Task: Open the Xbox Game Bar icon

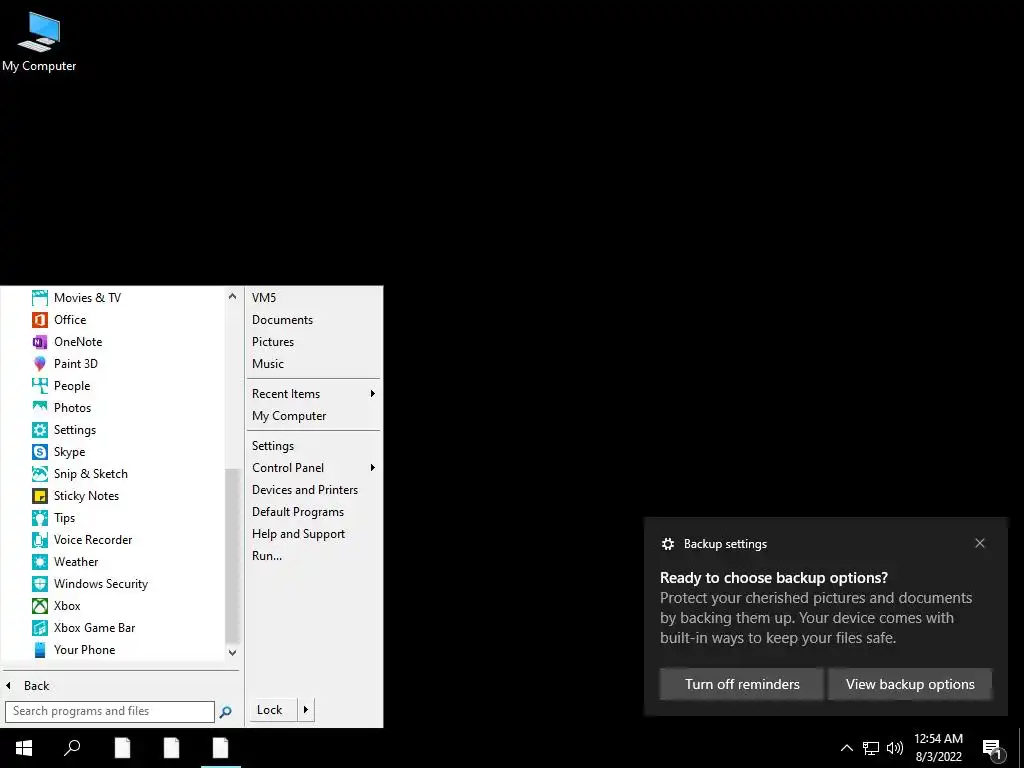Action: [x=40, y=628]
